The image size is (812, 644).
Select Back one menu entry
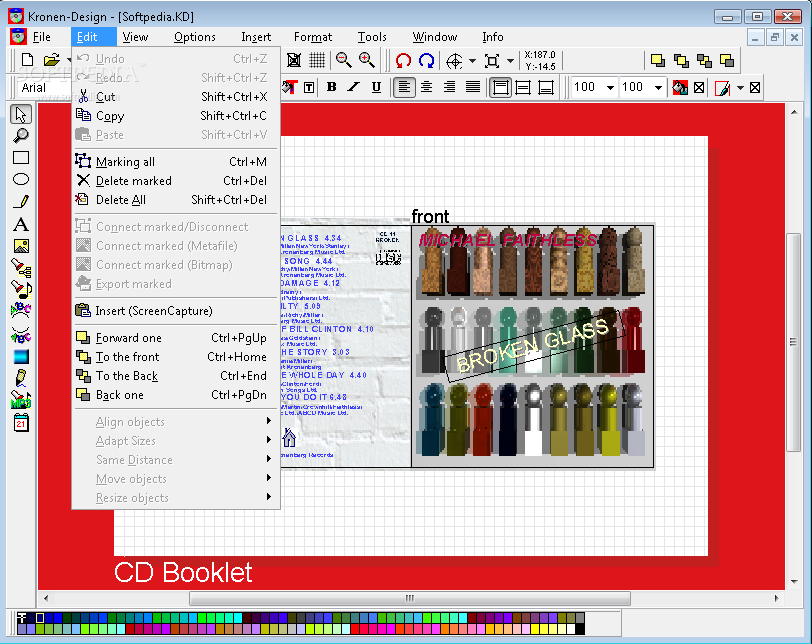(176, 395)
